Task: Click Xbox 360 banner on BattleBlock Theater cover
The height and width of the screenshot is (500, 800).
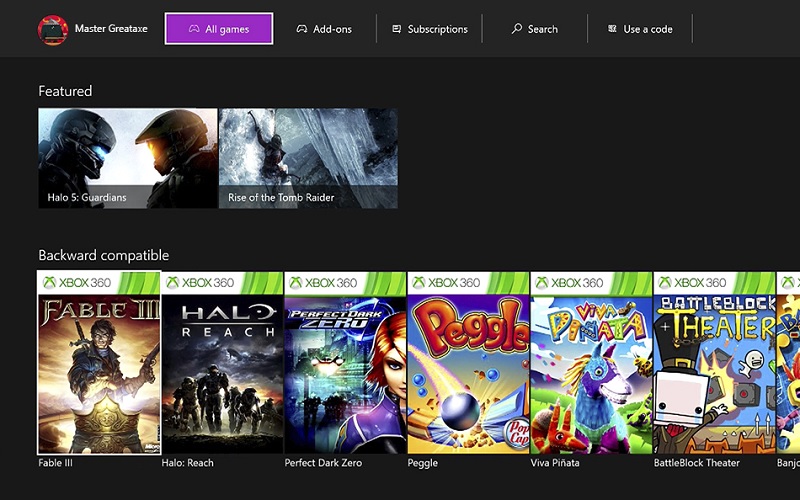Action: 714,283
